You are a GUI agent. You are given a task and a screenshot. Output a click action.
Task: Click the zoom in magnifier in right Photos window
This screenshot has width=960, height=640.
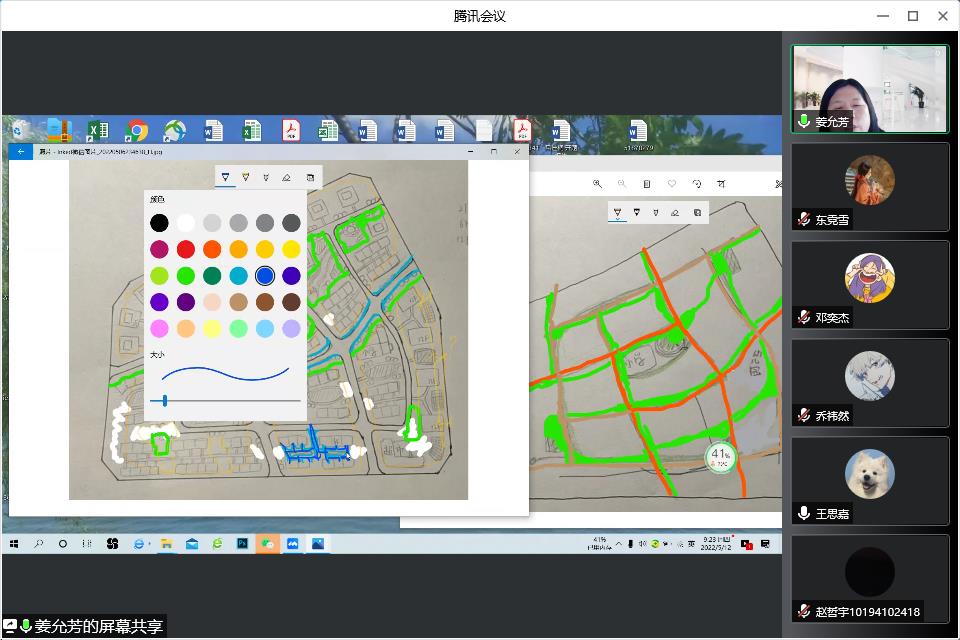[597, 184]
